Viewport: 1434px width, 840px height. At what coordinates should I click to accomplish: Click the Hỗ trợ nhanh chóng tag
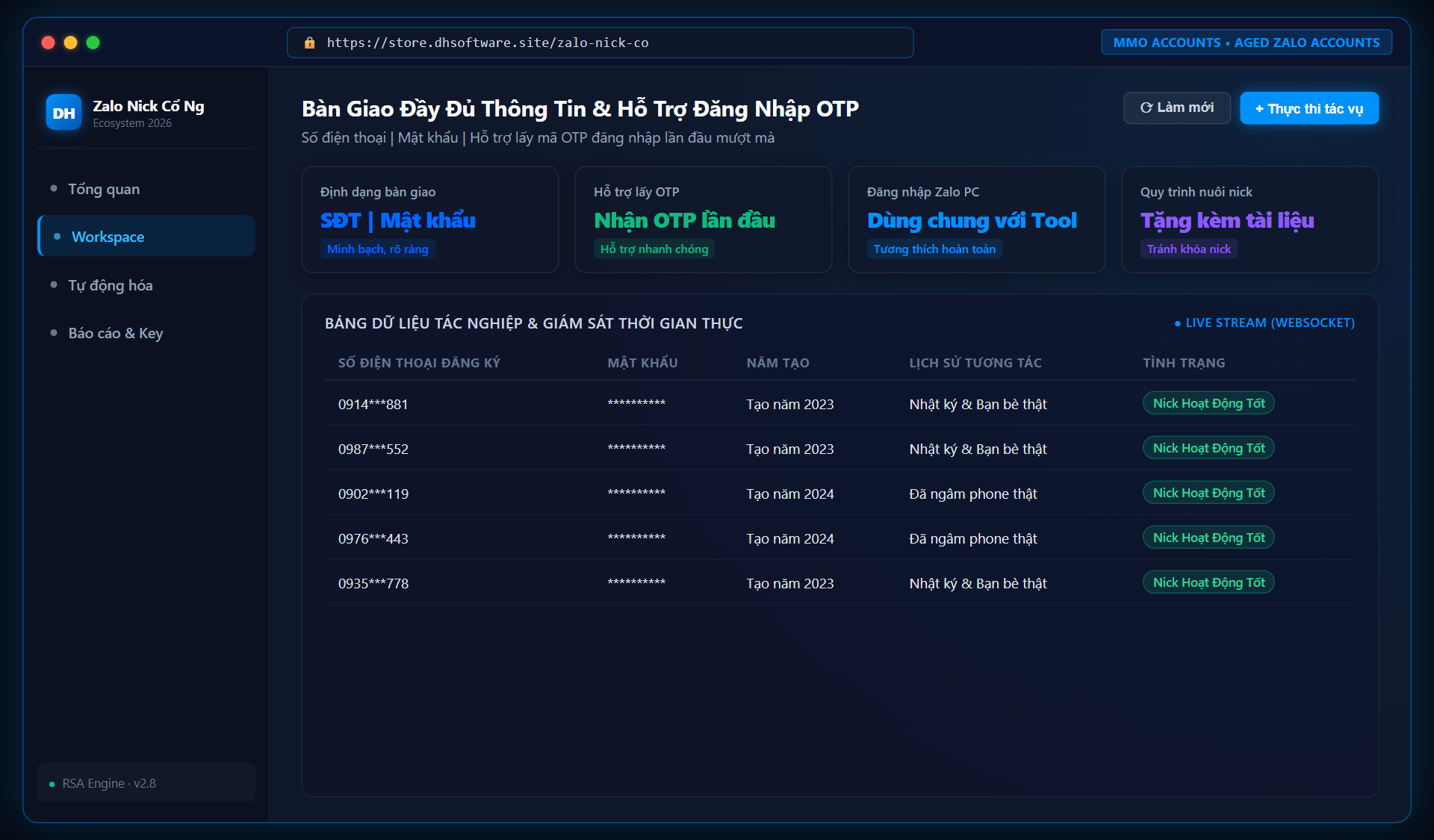coord(654,249)
